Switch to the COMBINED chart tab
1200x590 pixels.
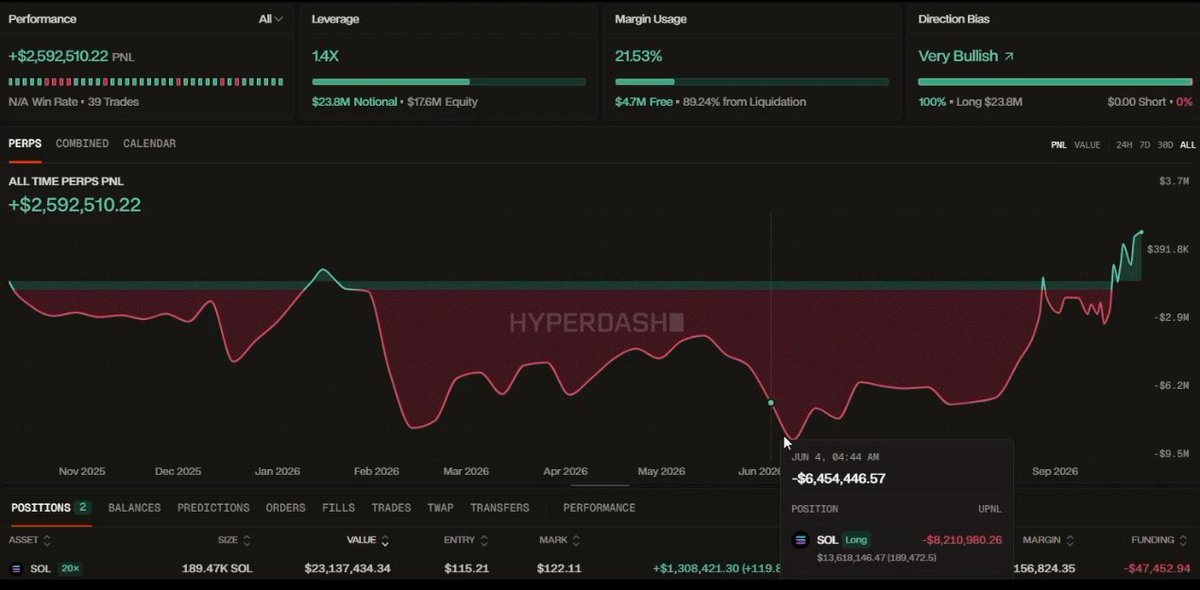82,144
